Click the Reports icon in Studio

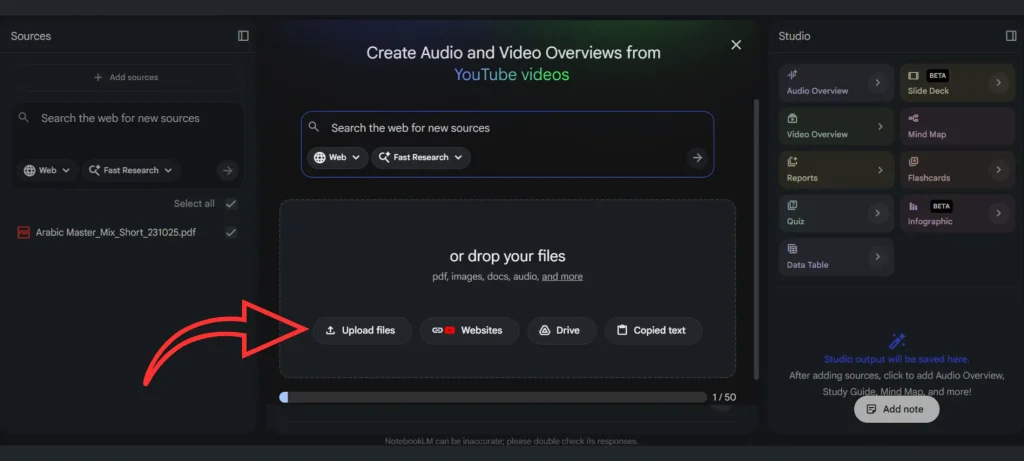coord(792,162)
